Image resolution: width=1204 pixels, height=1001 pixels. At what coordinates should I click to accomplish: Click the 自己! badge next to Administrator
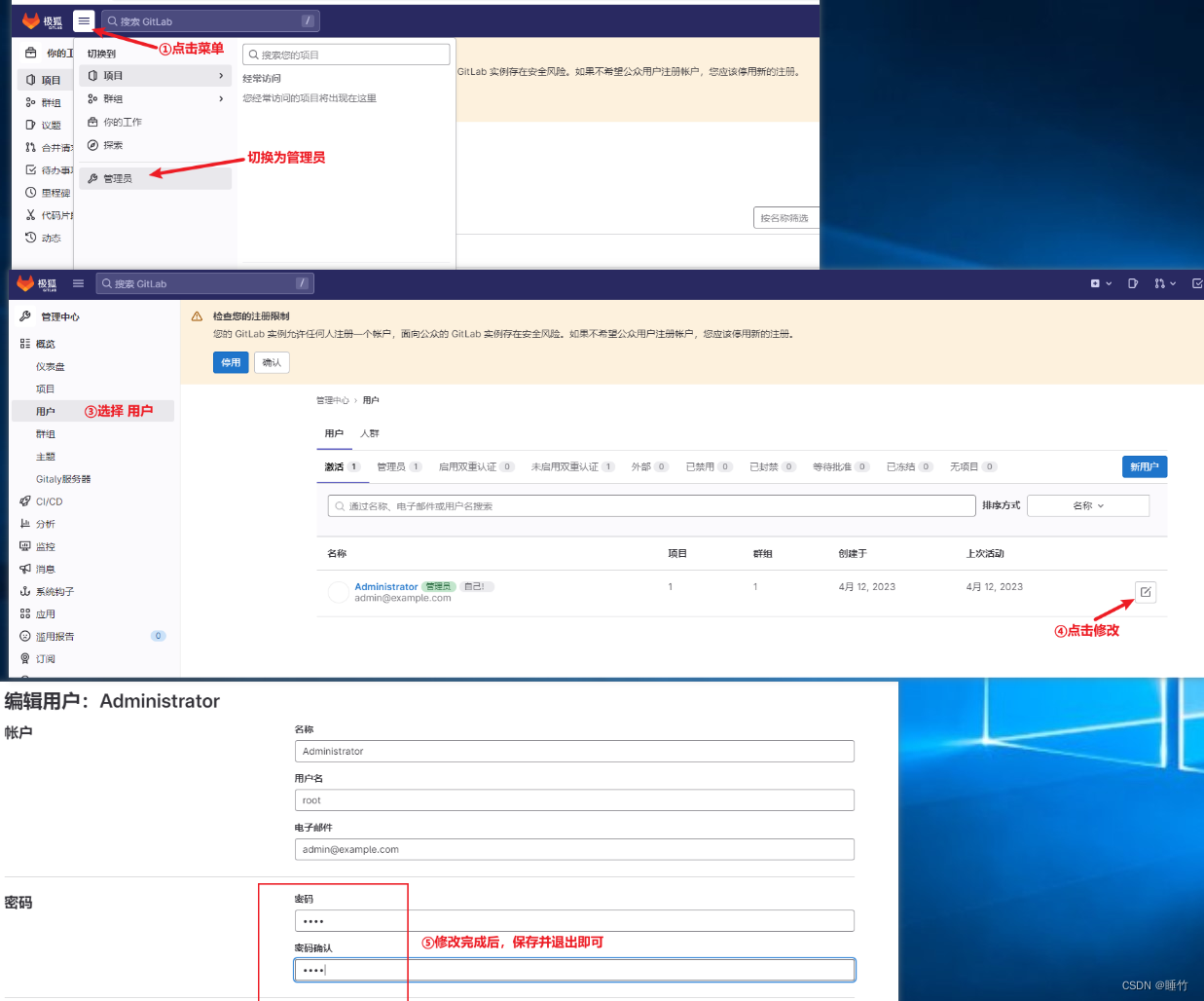click(x=477, y=586)
